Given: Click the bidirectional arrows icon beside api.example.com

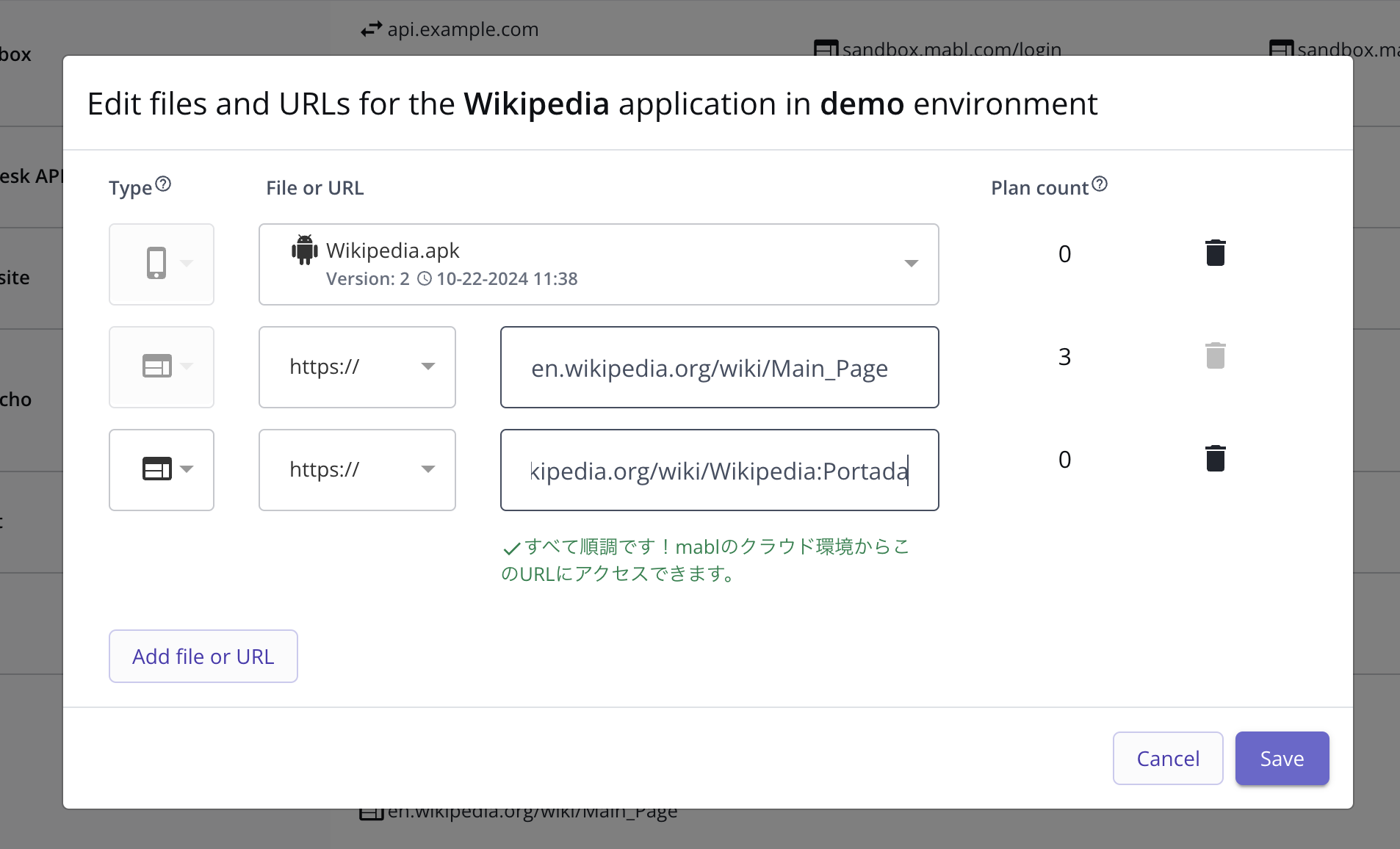Looking at the screenshot, I should coord(371,29).
